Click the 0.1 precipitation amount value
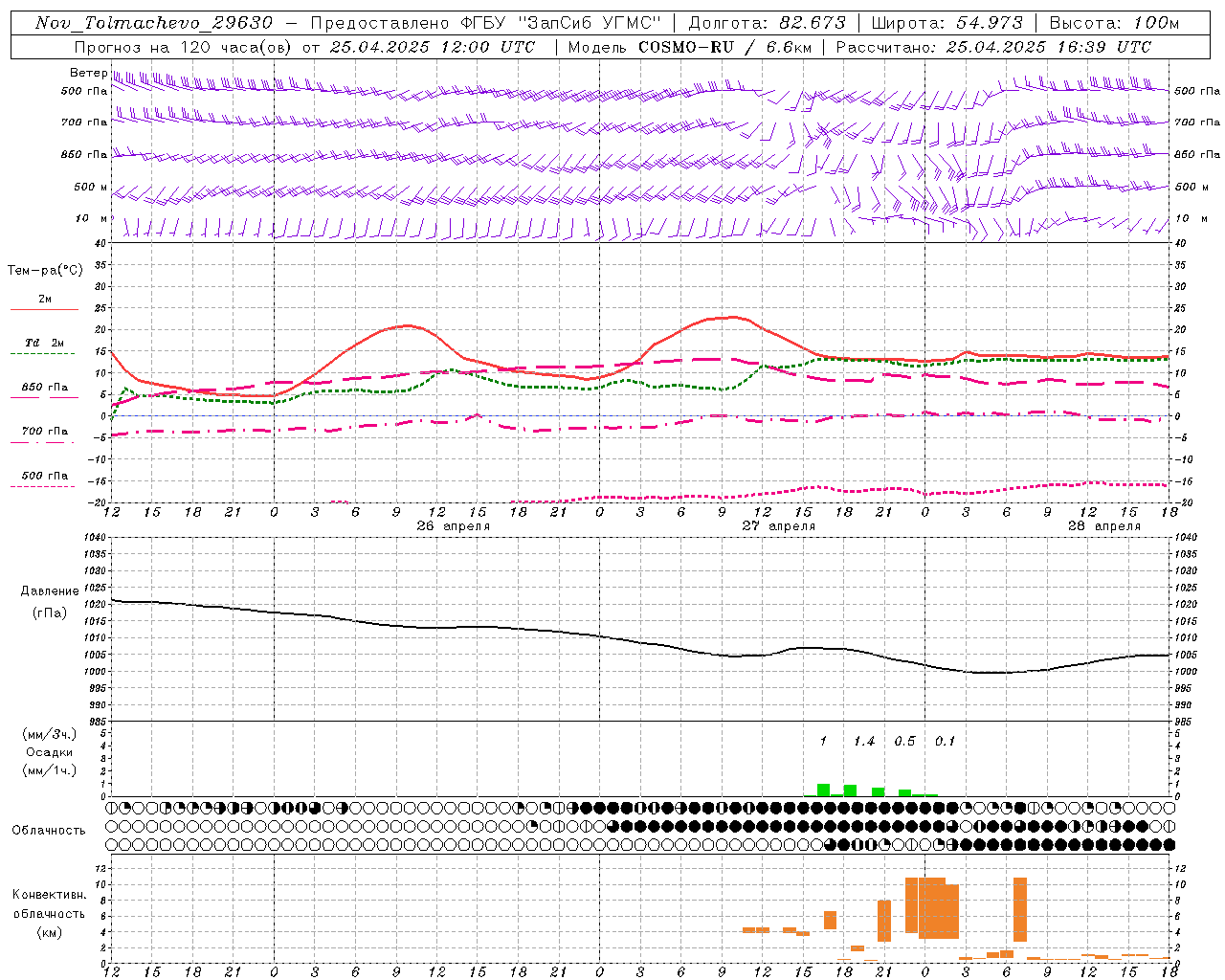Screen dimensions: 1225x980 (x=946, y=742)
